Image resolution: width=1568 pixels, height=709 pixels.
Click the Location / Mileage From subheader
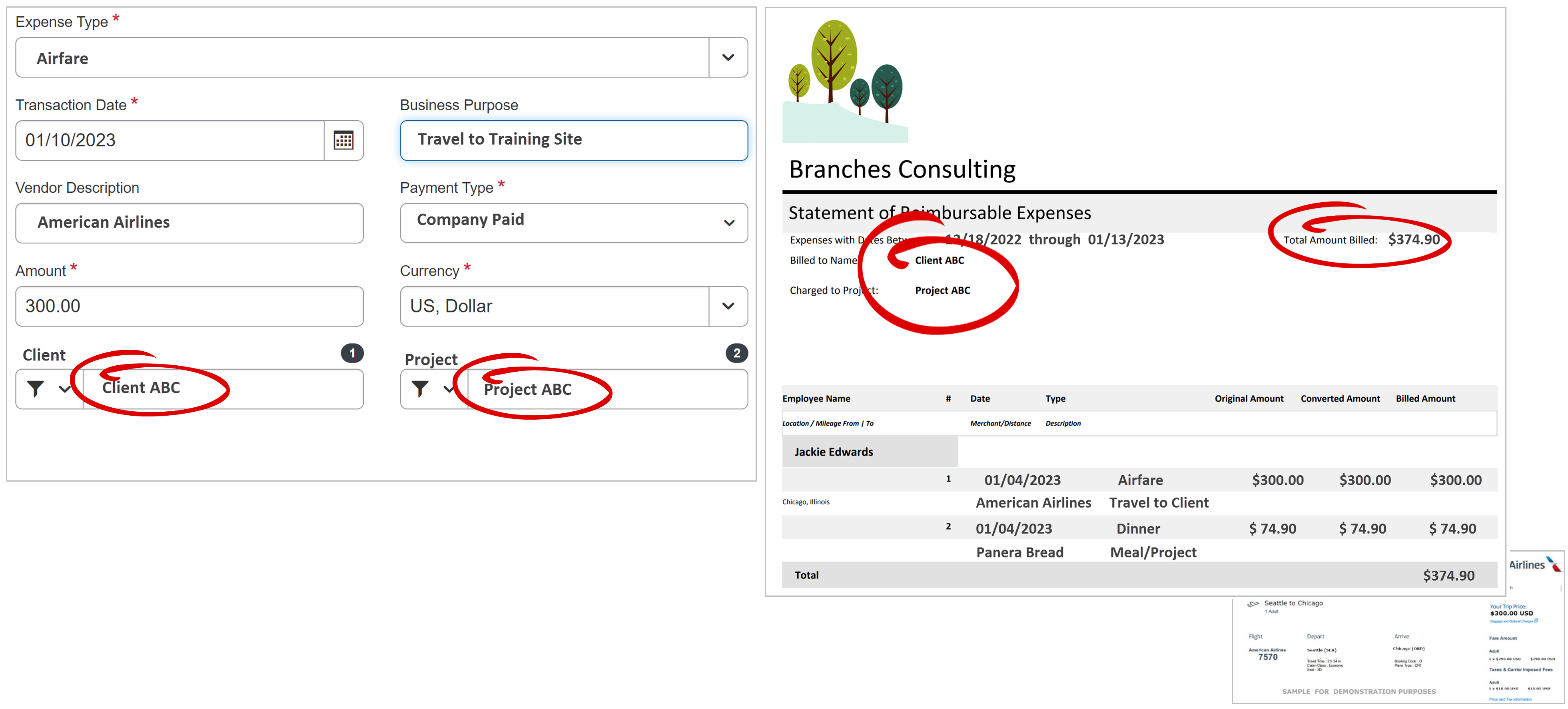pos(828,424)
